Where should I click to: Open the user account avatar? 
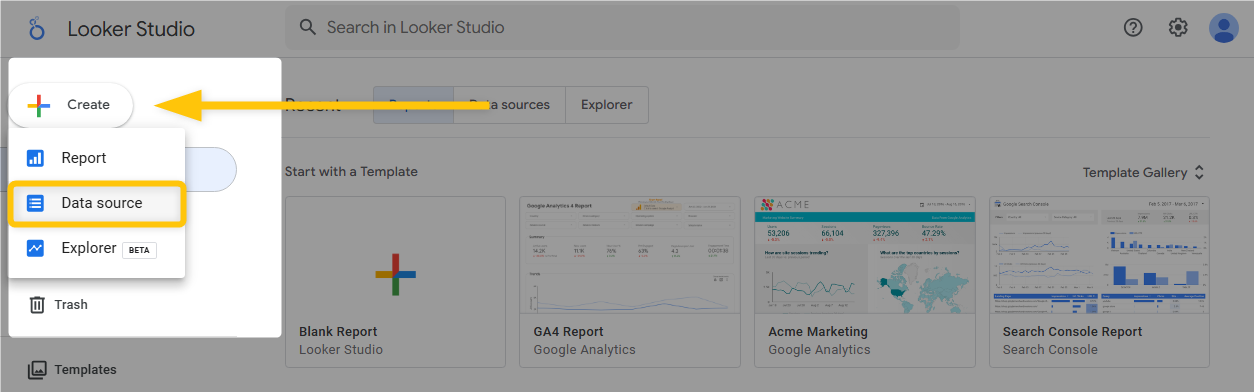(x=1224, y=28)
